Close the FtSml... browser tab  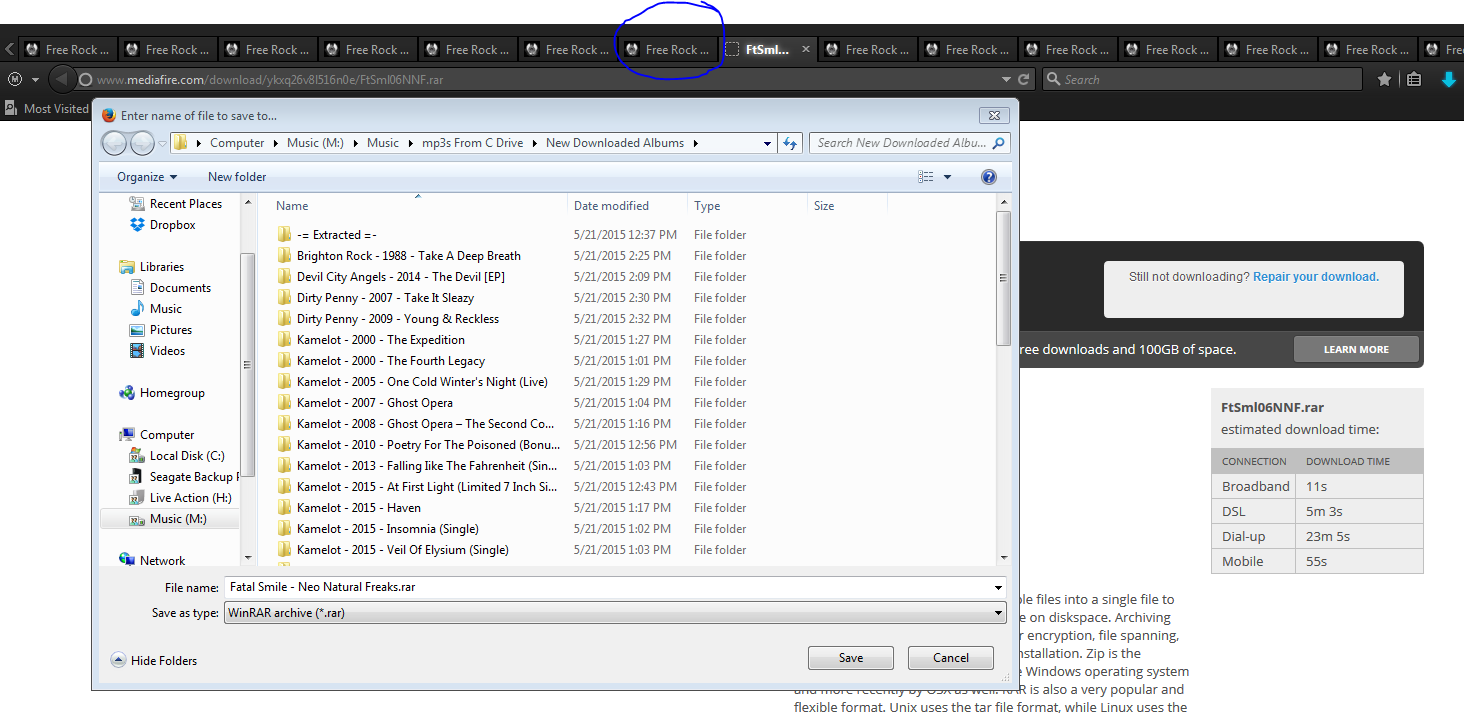point(806,49)
